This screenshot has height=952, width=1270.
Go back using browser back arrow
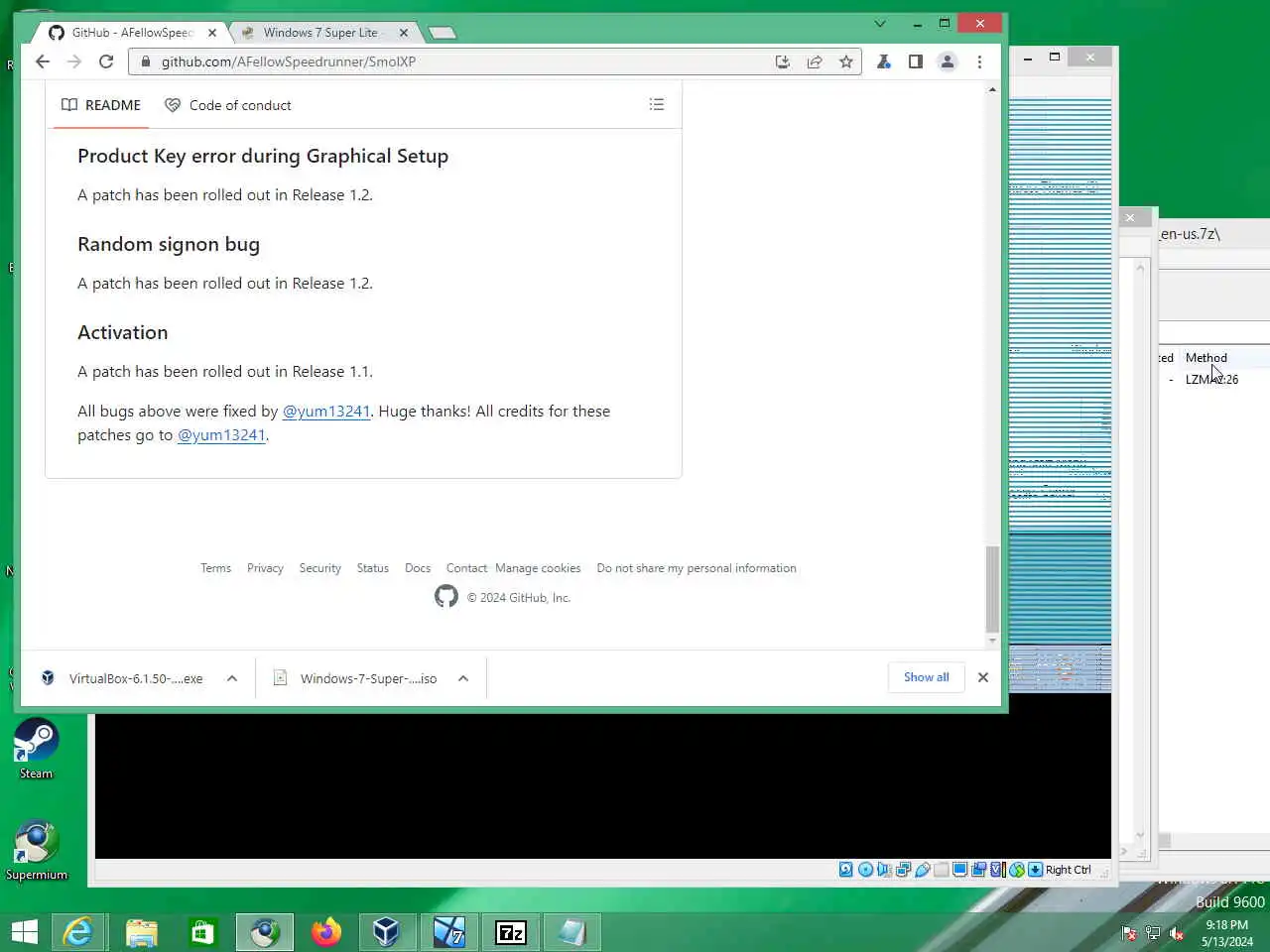coord(42,61)
